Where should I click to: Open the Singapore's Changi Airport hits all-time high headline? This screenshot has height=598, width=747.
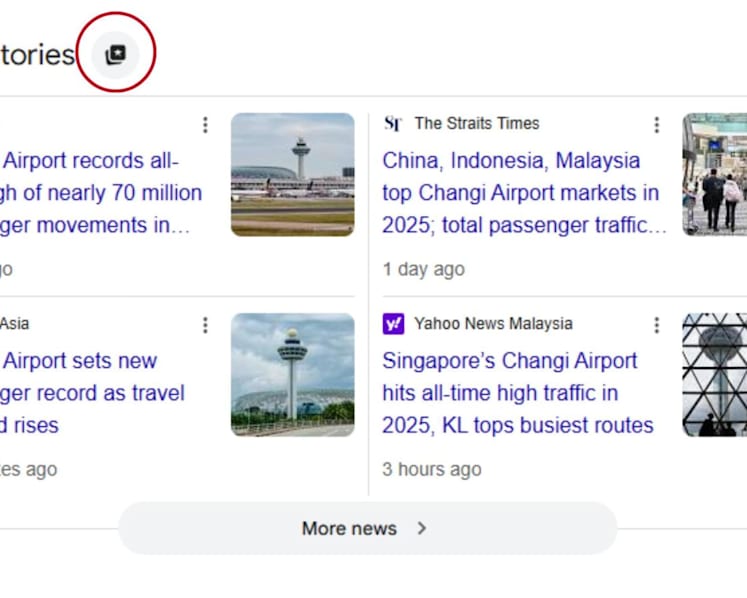(x=517, y=393)
